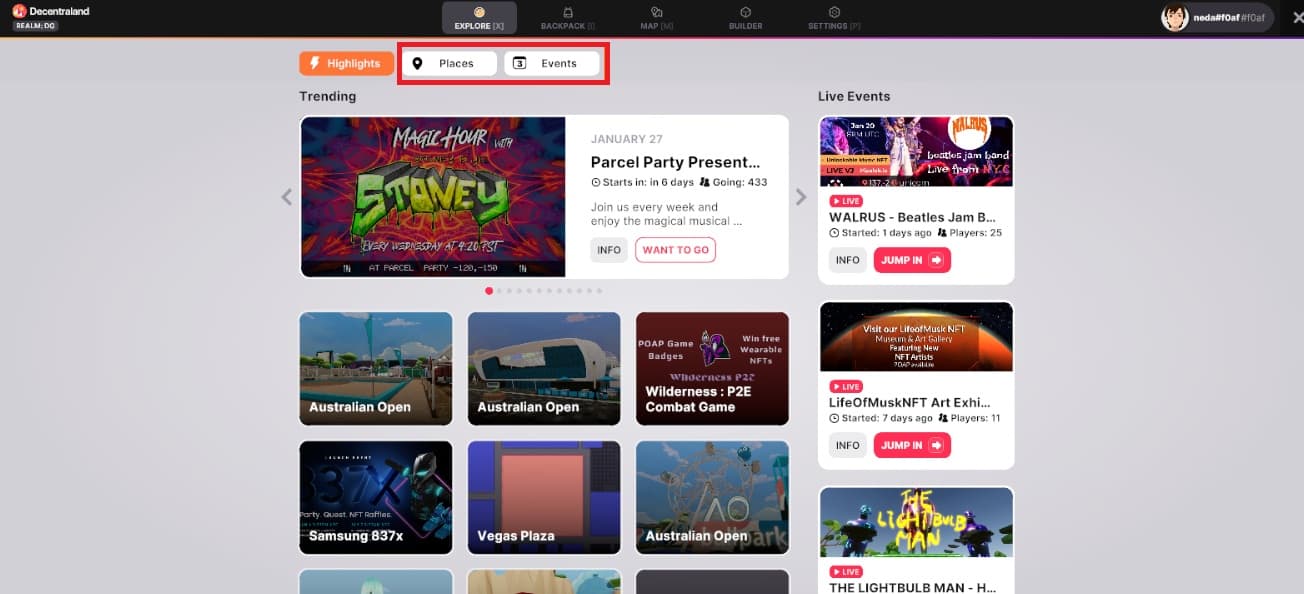Screen dimensions: 1304x594
Task: Click the profile avatar picture
Action: (1175, 17)
